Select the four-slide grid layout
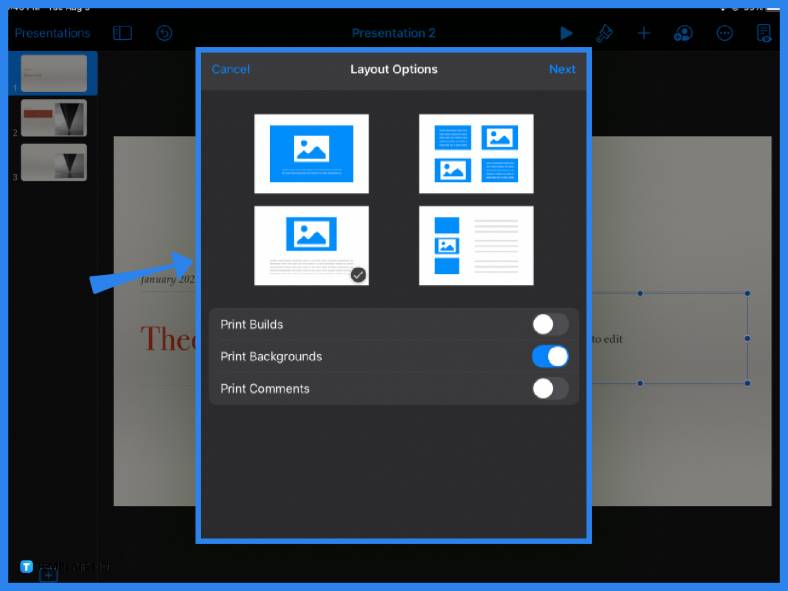 476,154
